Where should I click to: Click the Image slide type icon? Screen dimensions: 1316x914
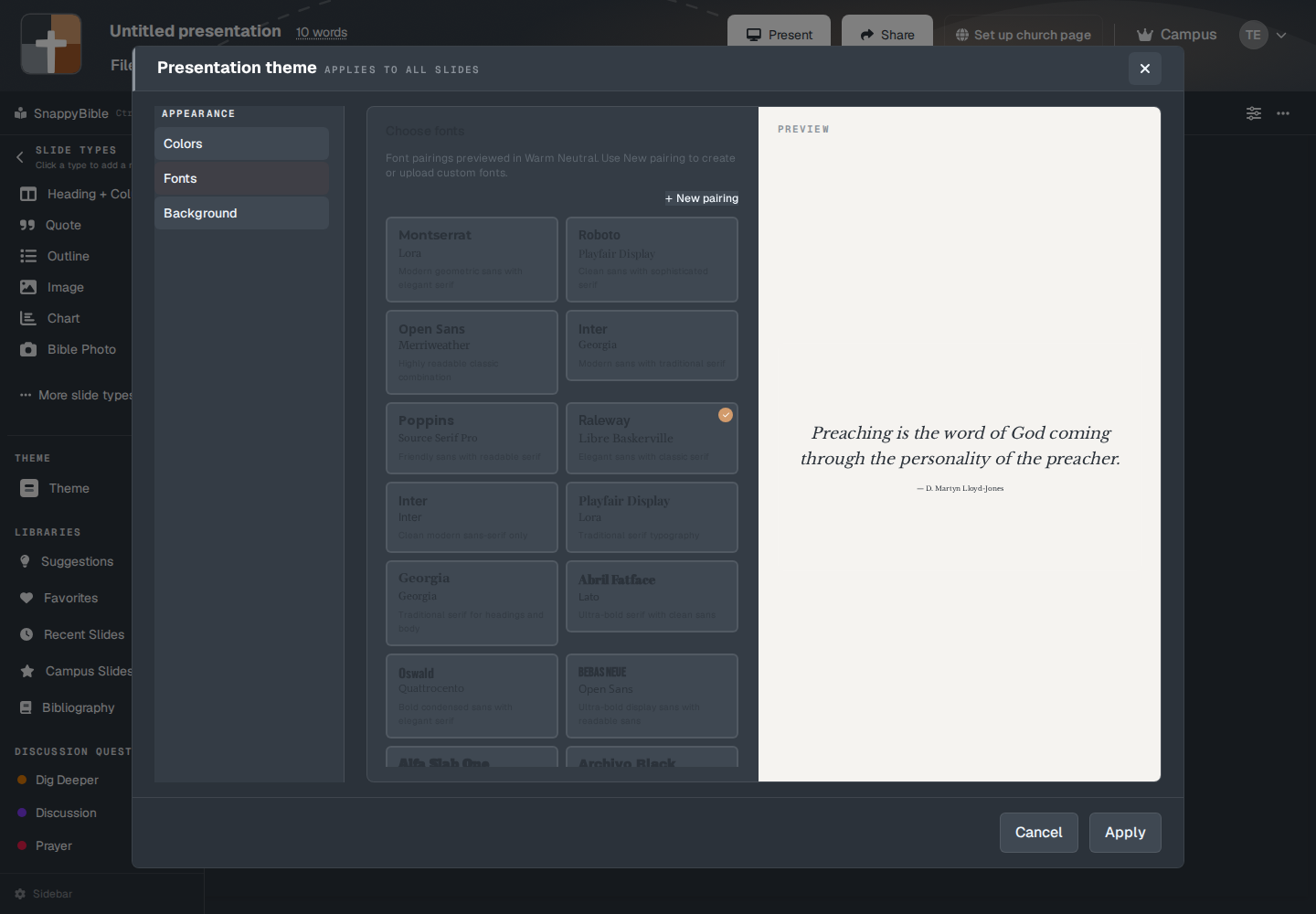pyautogui.click(x=28, y=287)
